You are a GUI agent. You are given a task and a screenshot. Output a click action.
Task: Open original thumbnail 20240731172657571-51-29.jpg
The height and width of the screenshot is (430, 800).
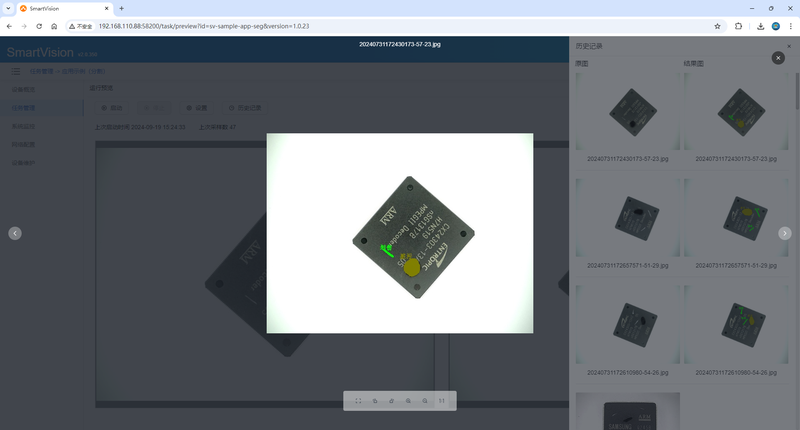coord(628,218)
